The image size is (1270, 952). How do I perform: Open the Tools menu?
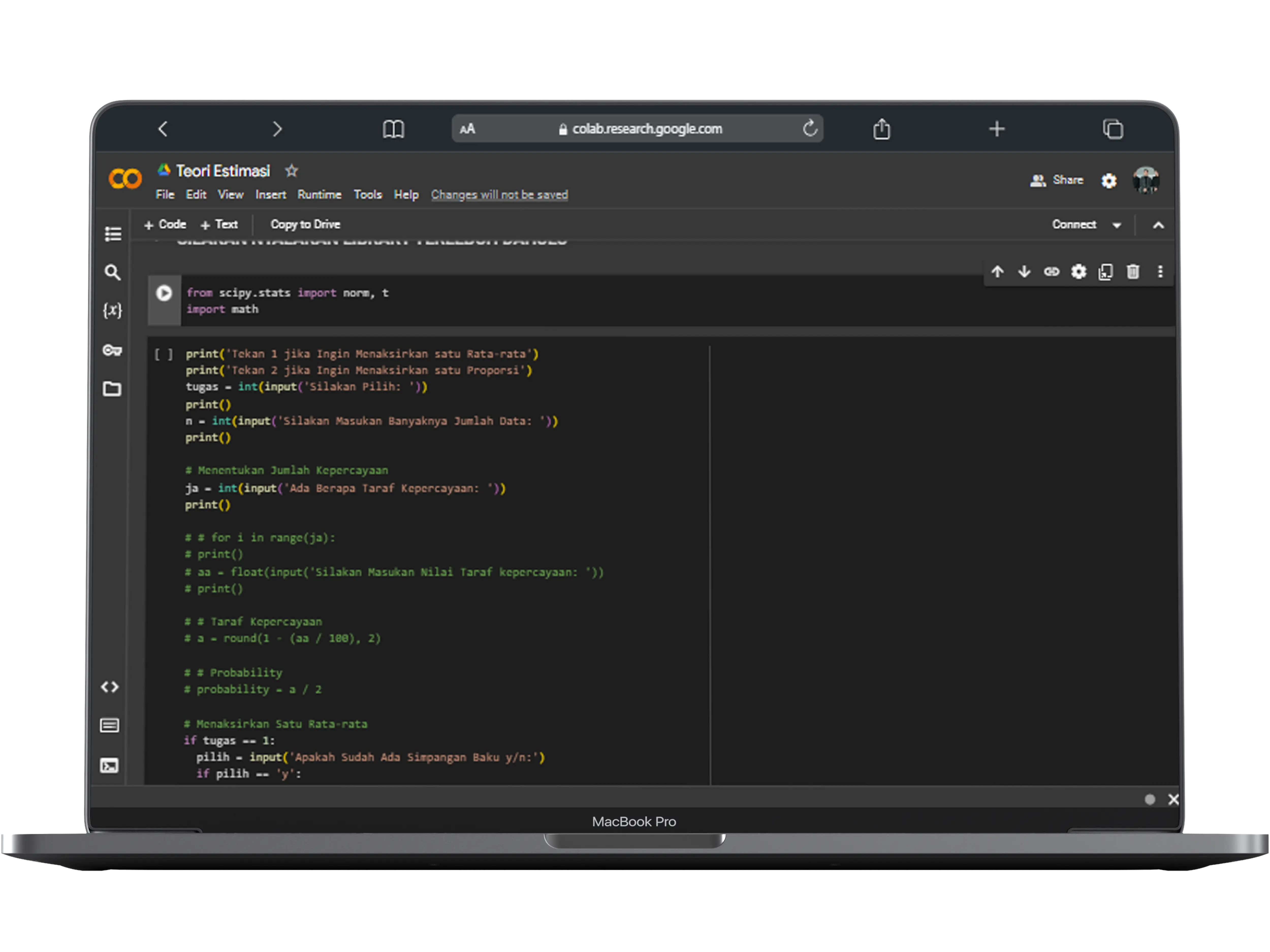368,194
